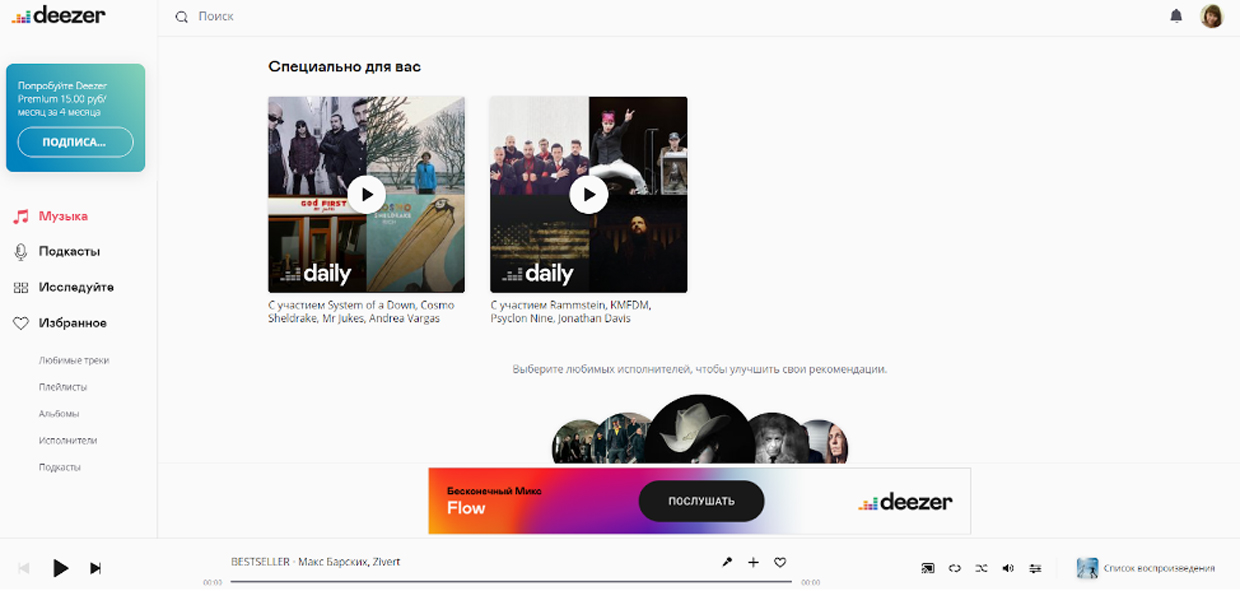Screen dimensions: 1240x591
Task: Toggle shuffle playback
Action: tap(981, 568)
